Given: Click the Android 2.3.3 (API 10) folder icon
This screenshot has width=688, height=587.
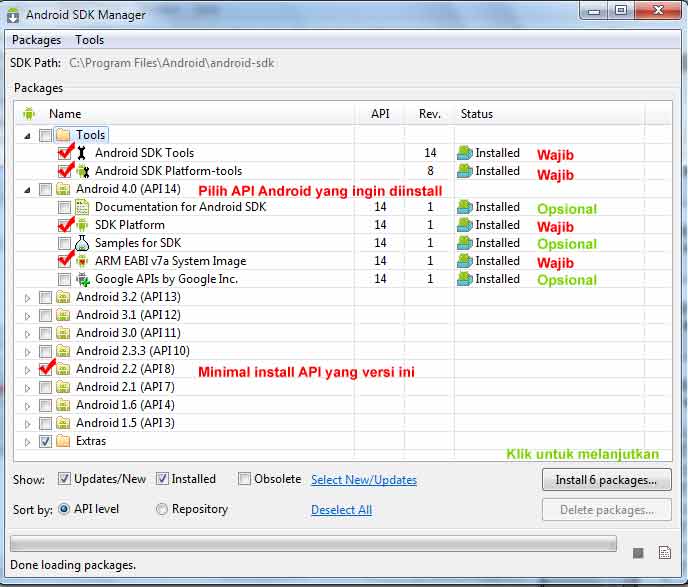Looking at the screenshot, I should click(x=63, y=351).
